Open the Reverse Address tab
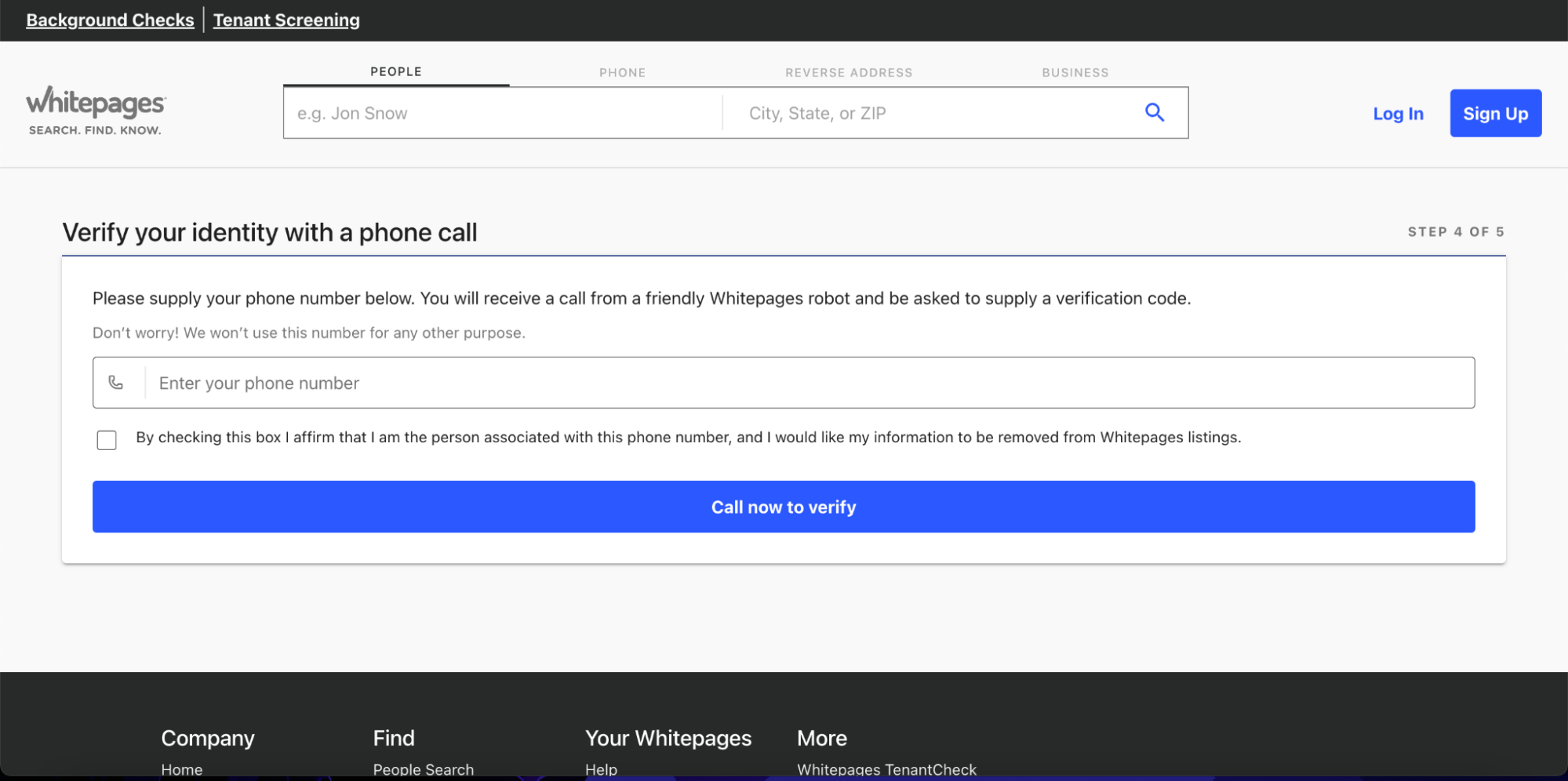Viewport: 1568px width, 781px height. click(x=848, y=73)
